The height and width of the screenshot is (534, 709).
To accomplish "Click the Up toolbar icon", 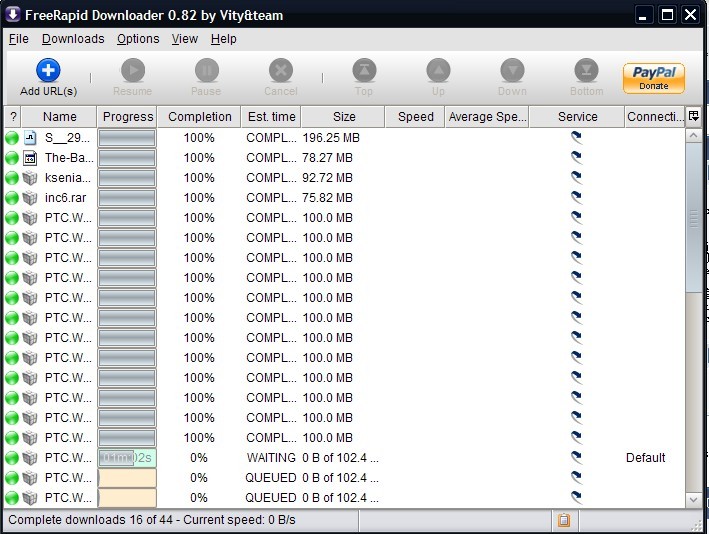I will click(438, 71).
